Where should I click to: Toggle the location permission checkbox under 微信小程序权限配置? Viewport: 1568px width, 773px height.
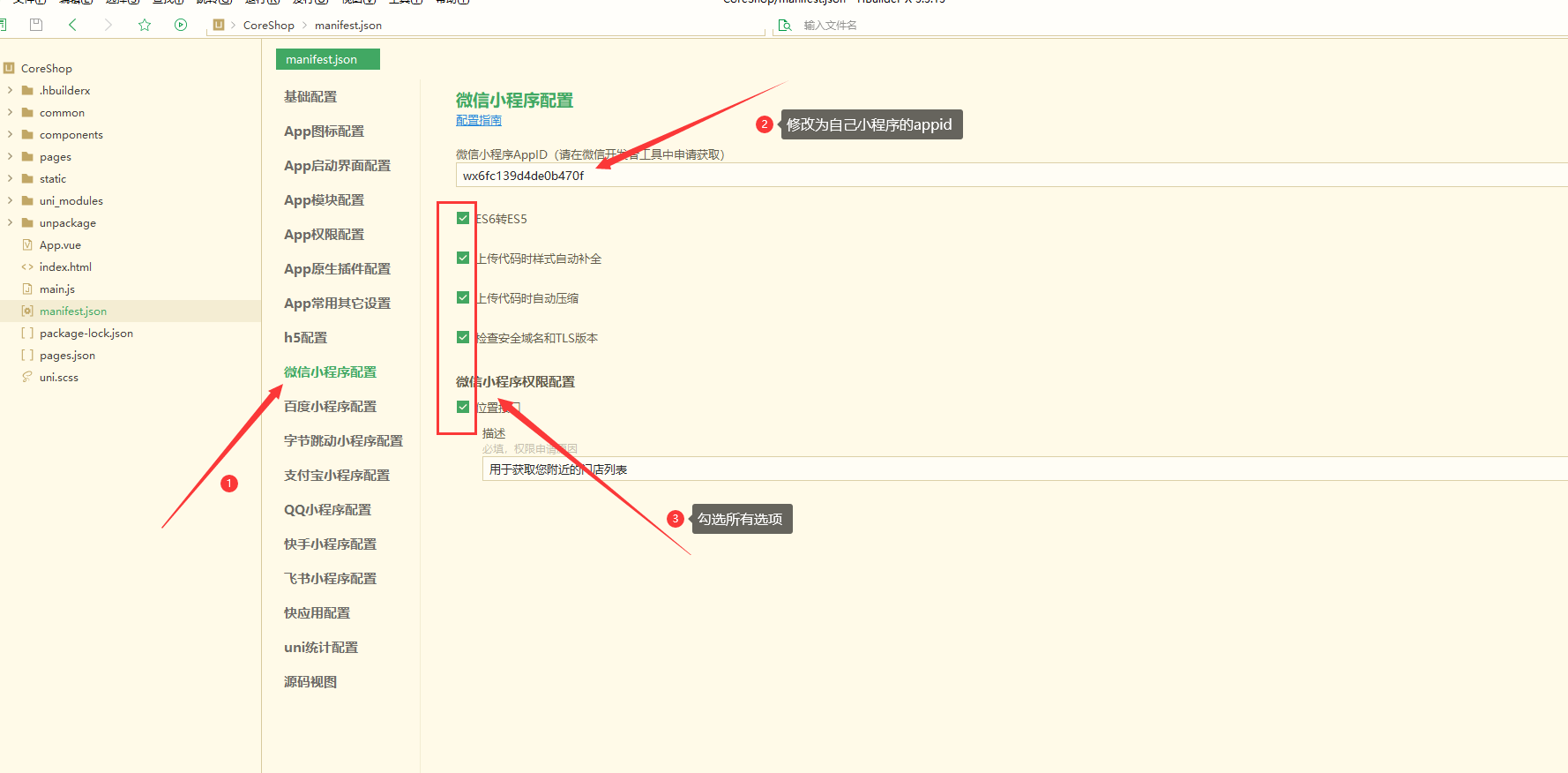pyautogui.click(x=463, y=407)
